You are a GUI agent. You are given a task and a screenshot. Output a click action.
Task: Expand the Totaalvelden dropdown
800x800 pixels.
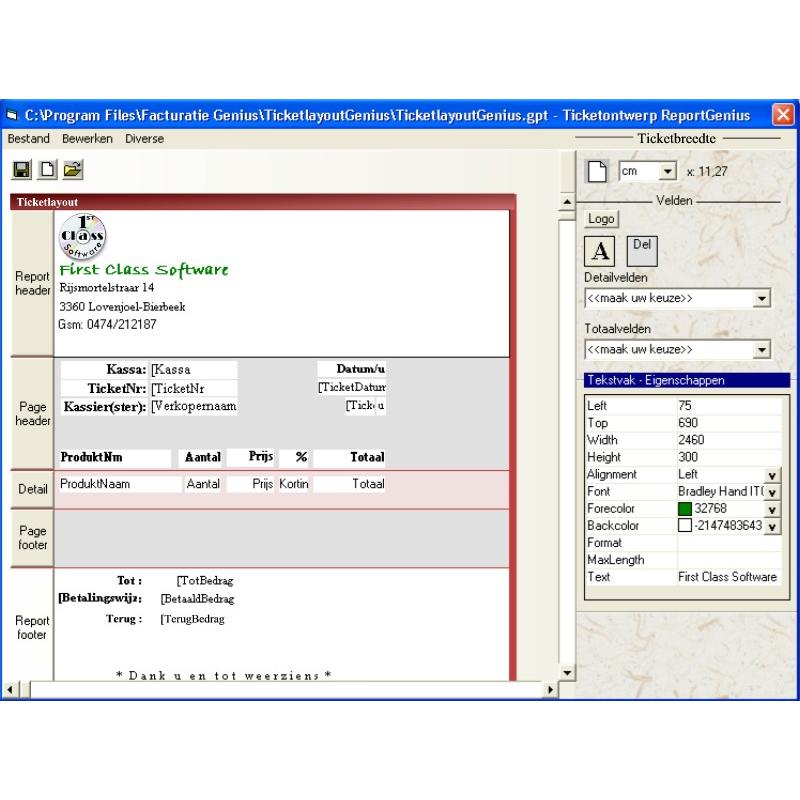point(761,349)
